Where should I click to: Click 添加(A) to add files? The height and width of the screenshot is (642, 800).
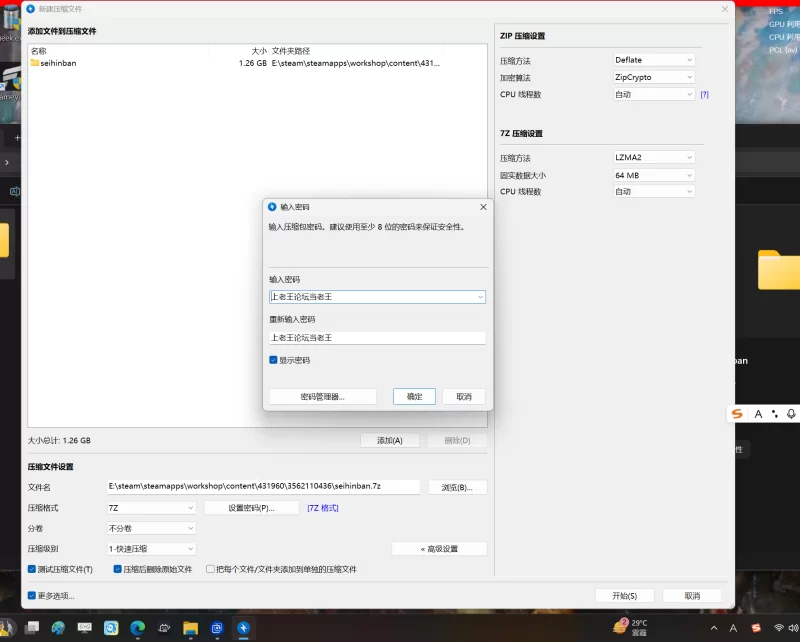click(390, 440)
